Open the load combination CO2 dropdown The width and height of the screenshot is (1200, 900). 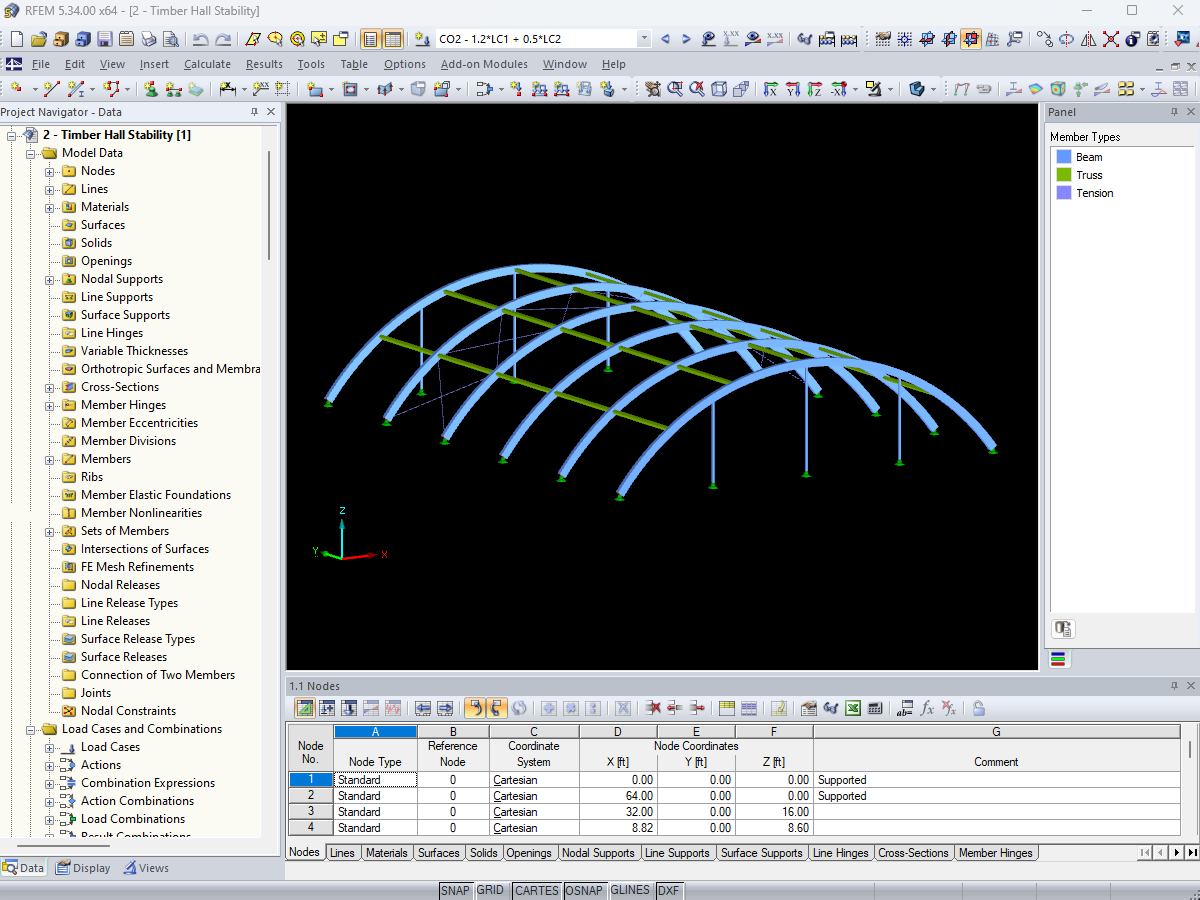(643, 40)
